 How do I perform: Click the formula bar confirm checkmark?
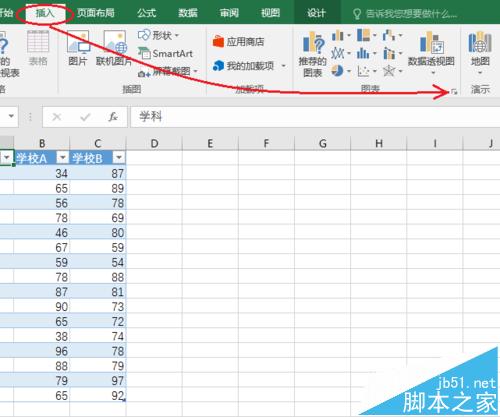[85, 117]
